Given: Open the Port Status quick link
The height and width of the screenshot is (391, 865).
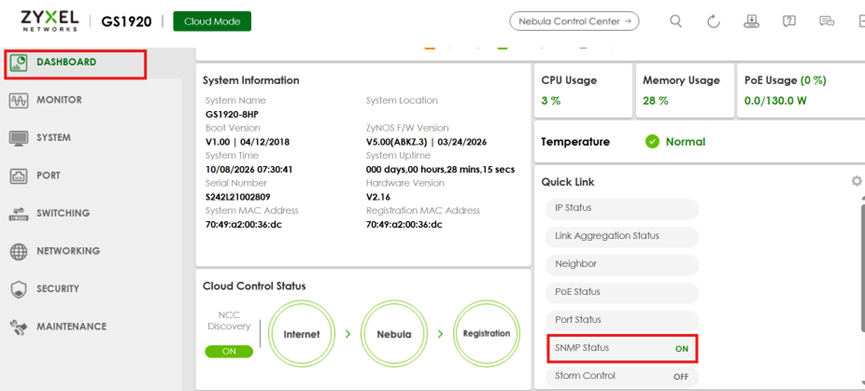Looking at the screenshot, I should (x=623, y=320).
